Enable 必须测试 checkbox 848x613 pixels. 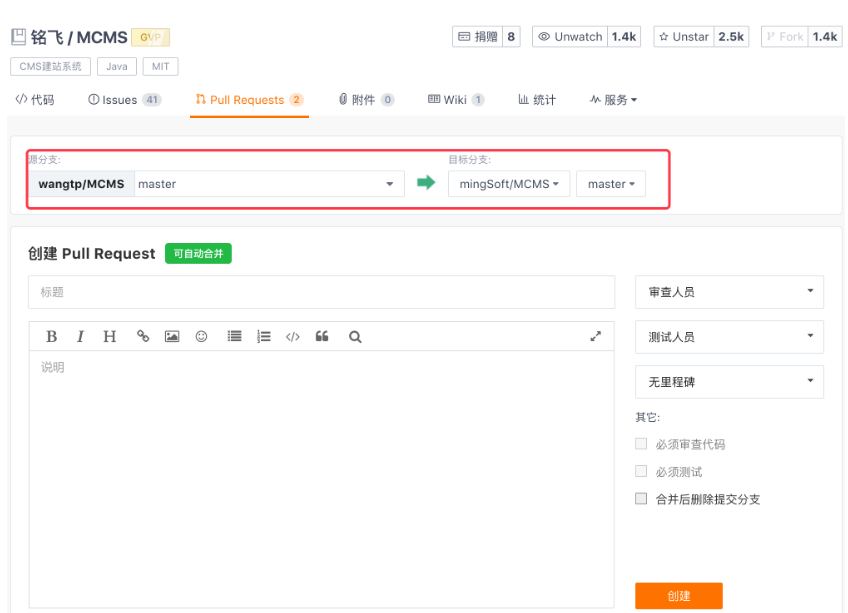click(641, 471)
